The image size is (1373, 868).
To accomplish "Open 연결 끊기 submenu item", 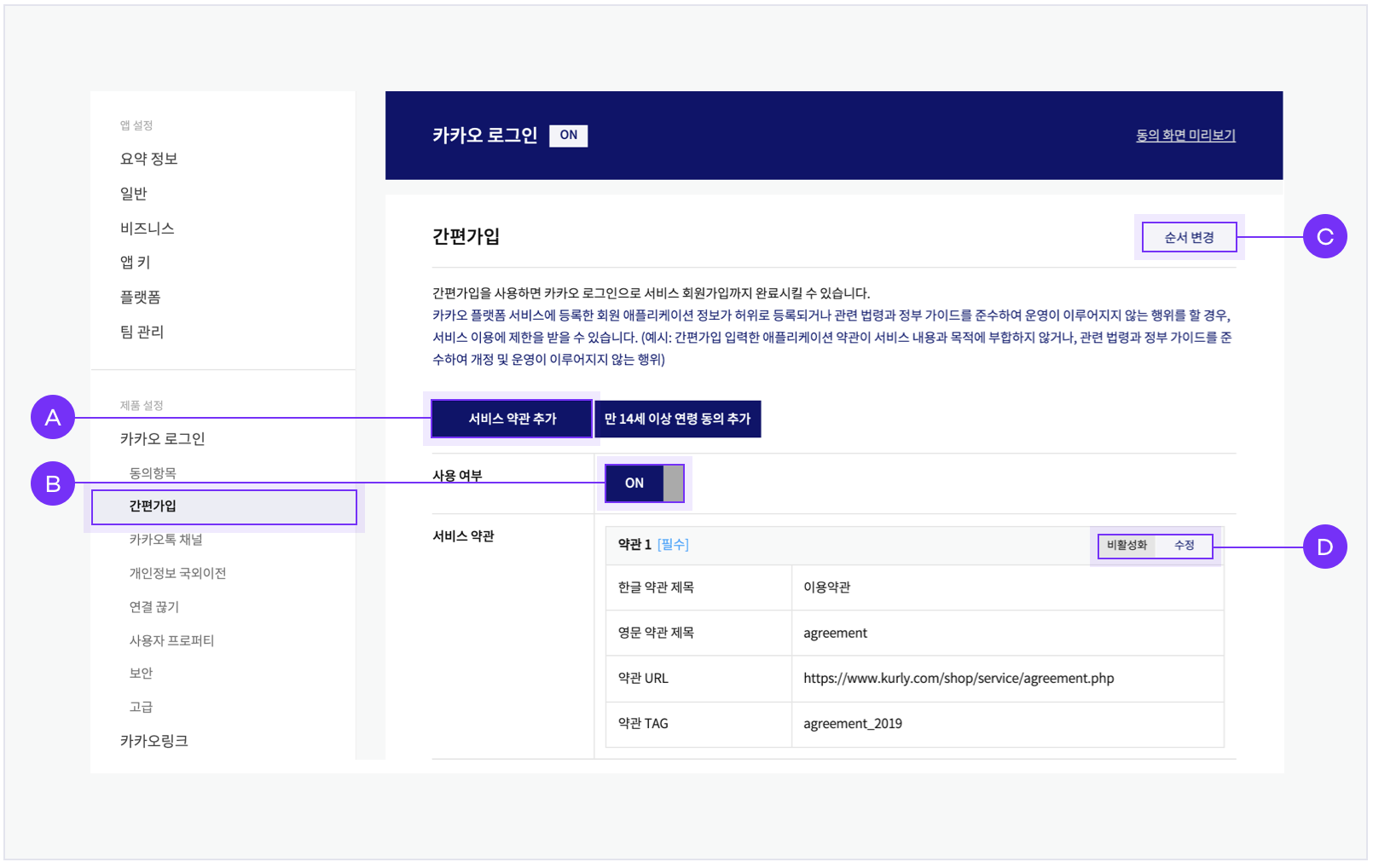I will point(154,607).
